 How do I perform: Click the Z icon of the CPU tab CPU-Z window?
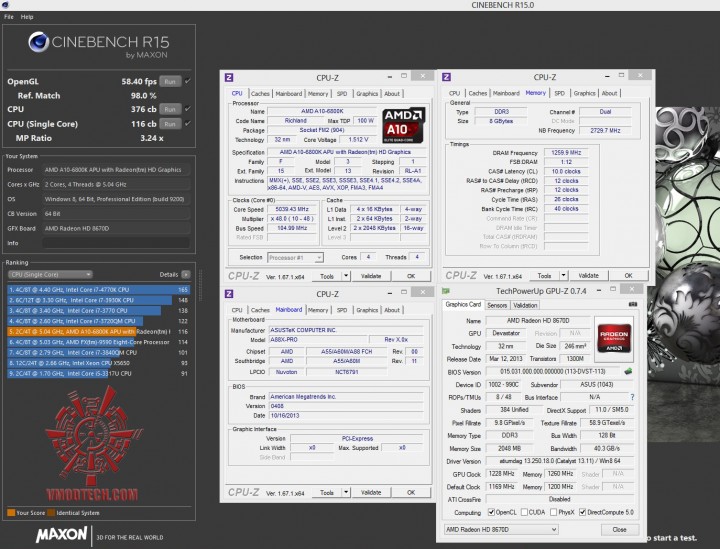coord(229,77)
